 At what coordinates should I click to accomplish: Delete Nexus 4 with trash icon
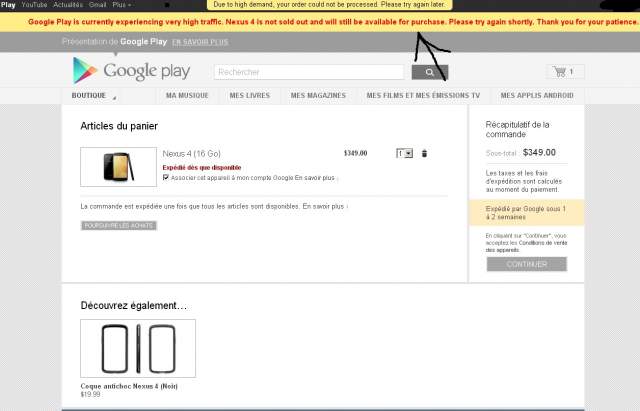click(424, 153)
